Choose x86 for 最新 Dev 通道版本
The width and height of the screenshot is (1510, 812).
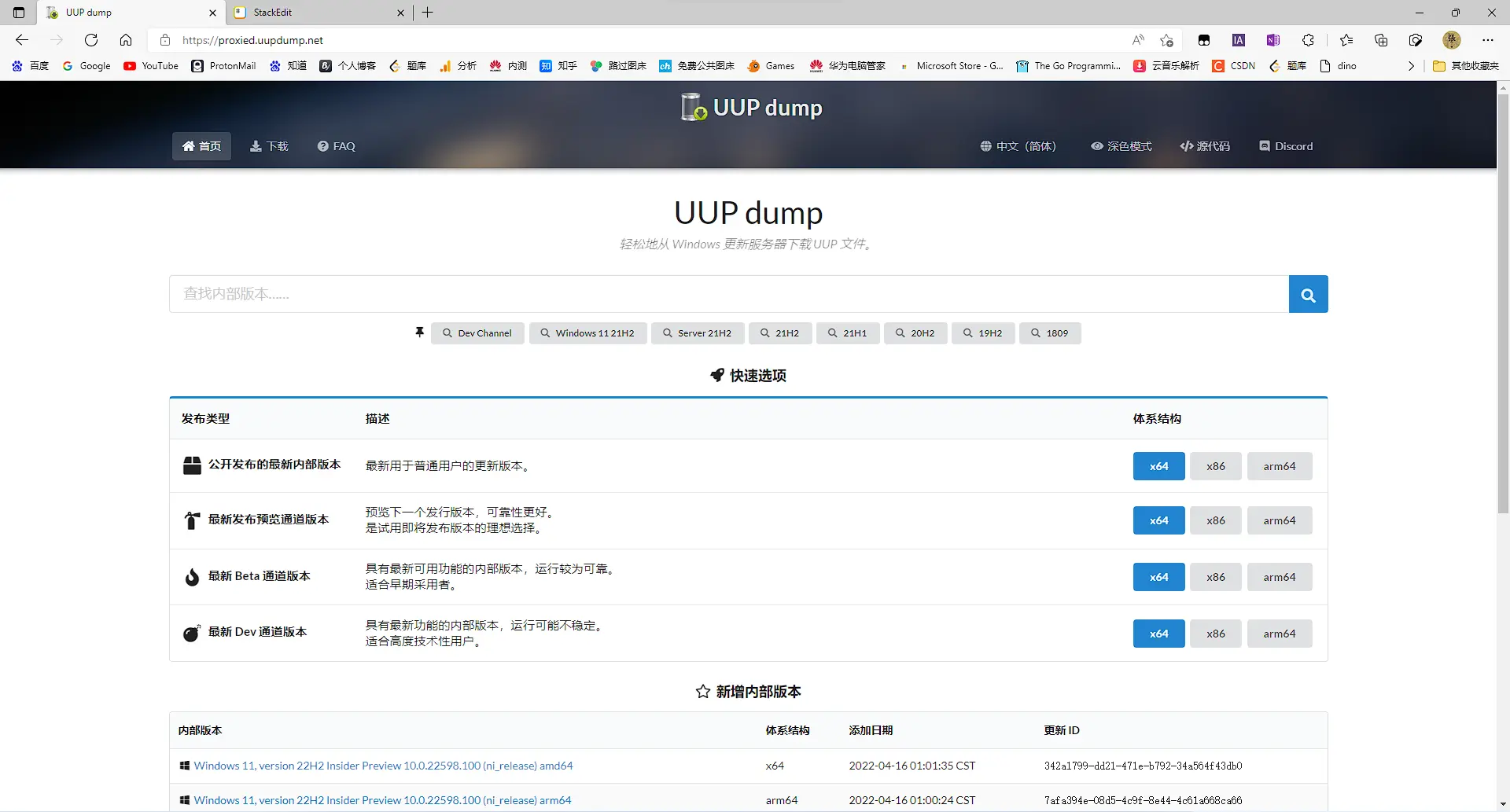click(1216, 634)
